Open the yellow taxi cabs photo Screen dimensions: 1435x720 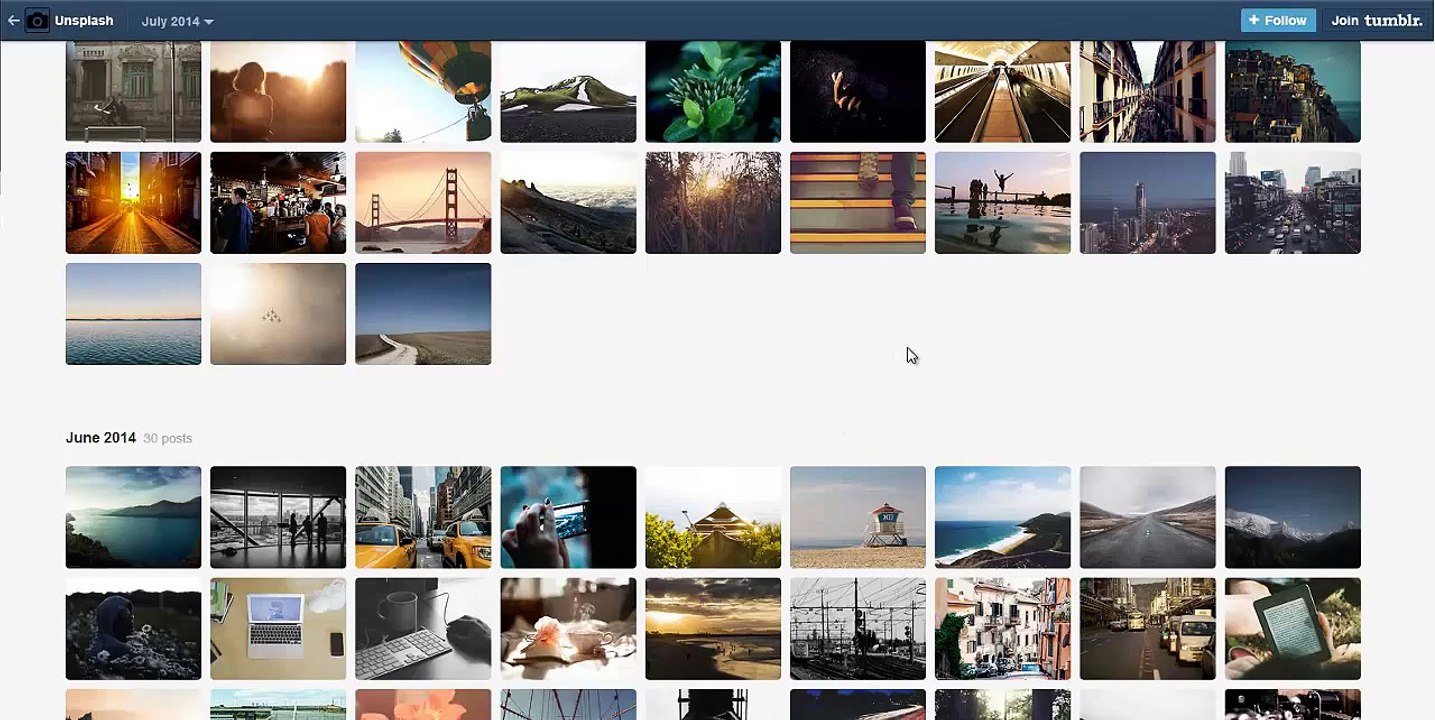[423, 517]
